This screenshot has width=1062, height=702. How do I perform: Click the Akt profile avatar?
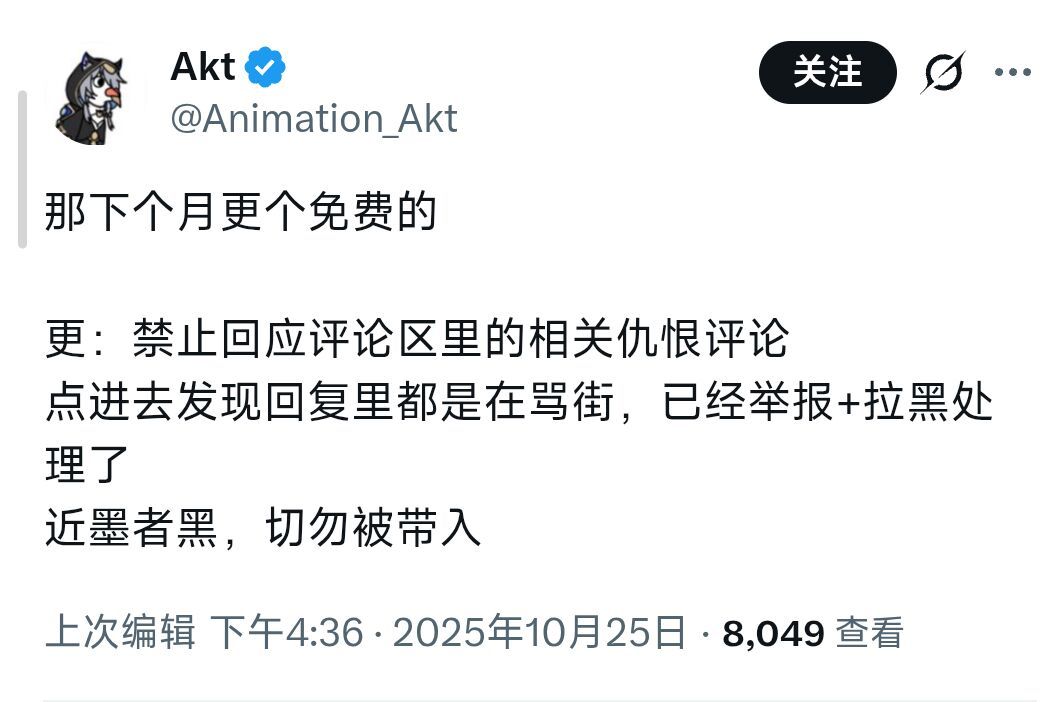point(98,97)
